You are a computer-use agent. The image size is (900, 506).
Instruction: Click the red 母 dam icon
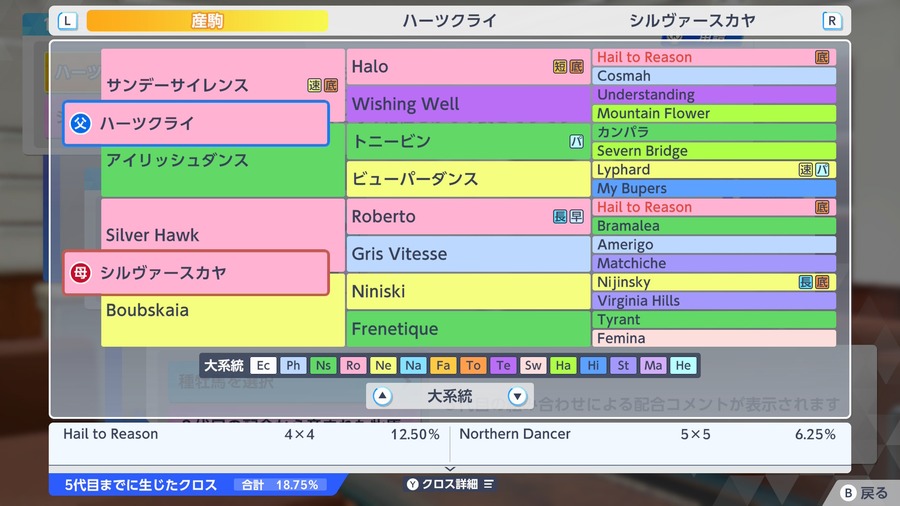(x=80, y=273)
